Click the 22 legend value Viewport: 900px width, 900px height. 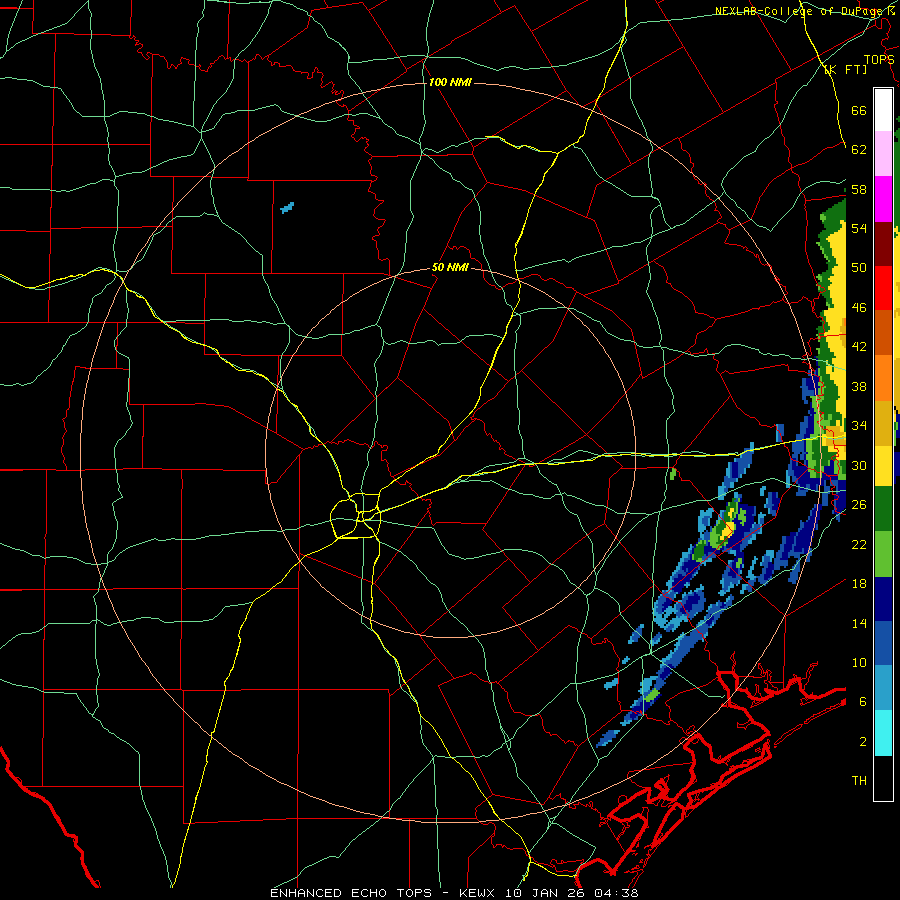click(x=859, y=544)
